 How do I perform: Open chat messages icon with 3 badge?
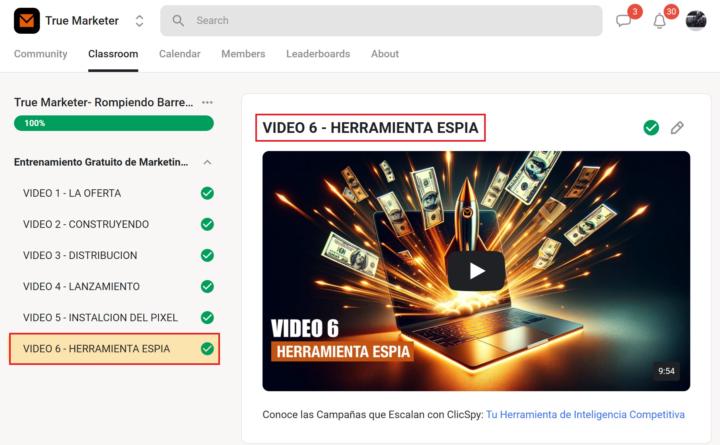pos(624,21)
